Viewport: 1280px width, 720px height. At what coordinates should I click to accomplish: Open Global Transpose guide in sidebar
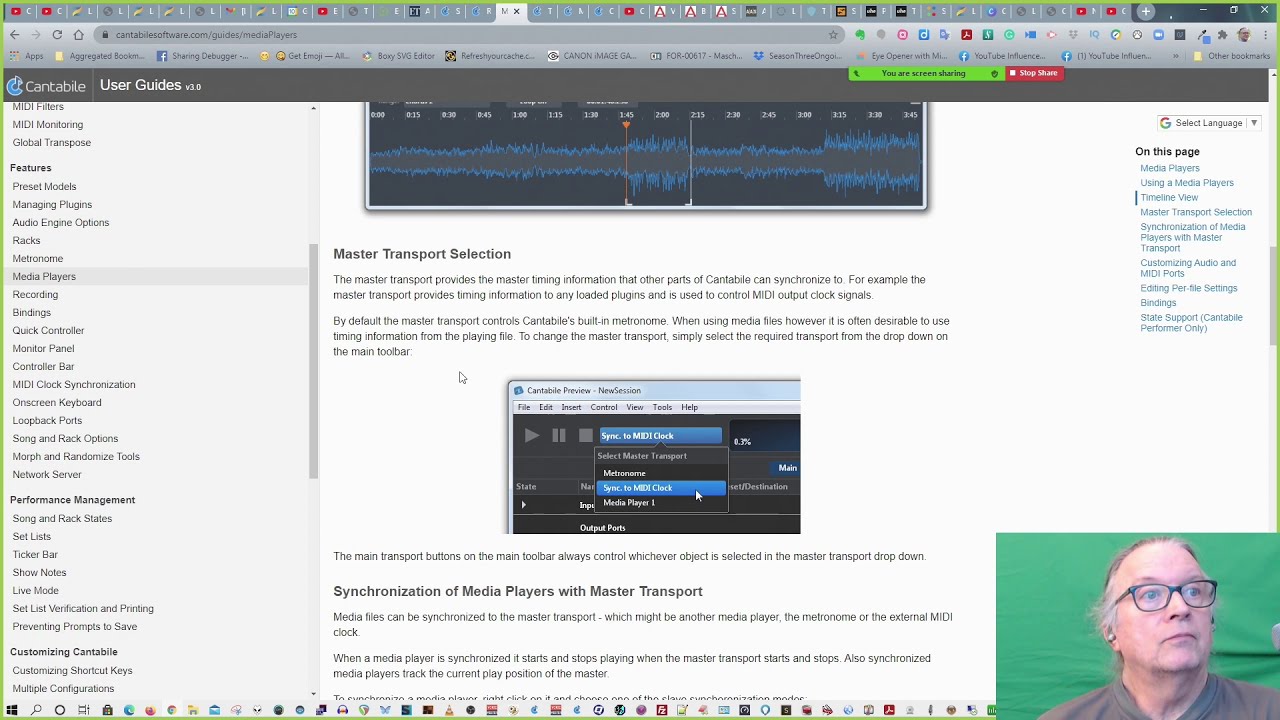[52, 142]
